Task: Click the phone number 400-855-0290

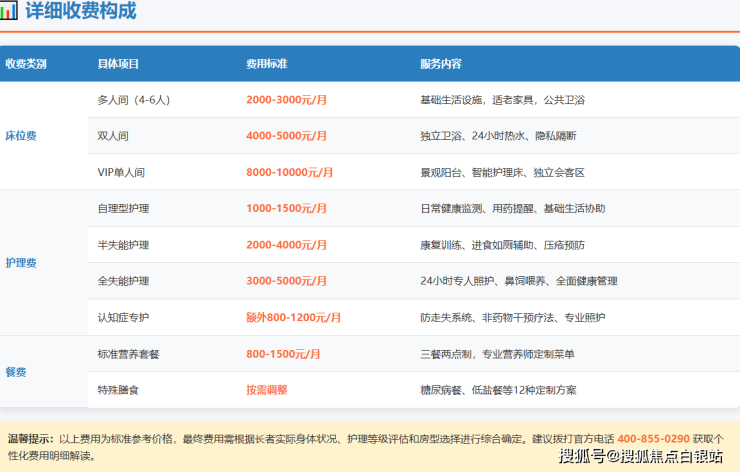Action: pos(653,439)
